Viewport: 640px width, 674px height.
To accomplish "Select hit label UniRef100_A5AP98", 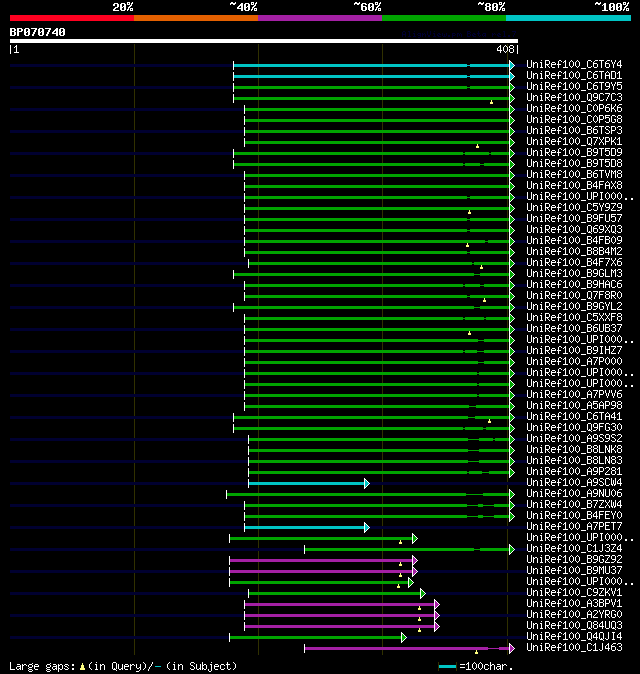I will pyautogui.click(x=574, y=405).
